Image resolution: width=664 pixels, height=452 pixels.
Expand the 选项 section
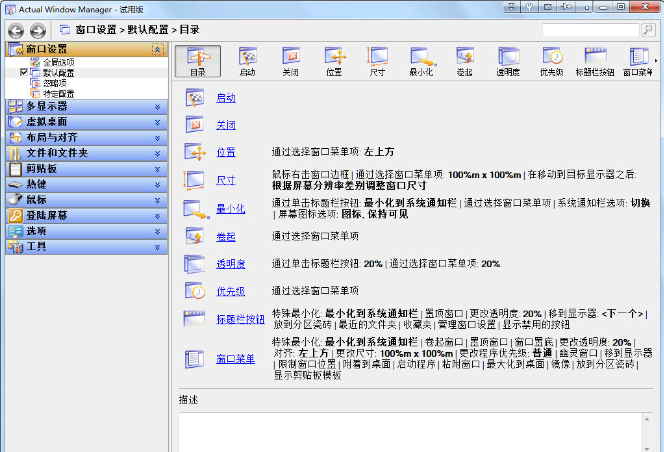click(87, 231)
